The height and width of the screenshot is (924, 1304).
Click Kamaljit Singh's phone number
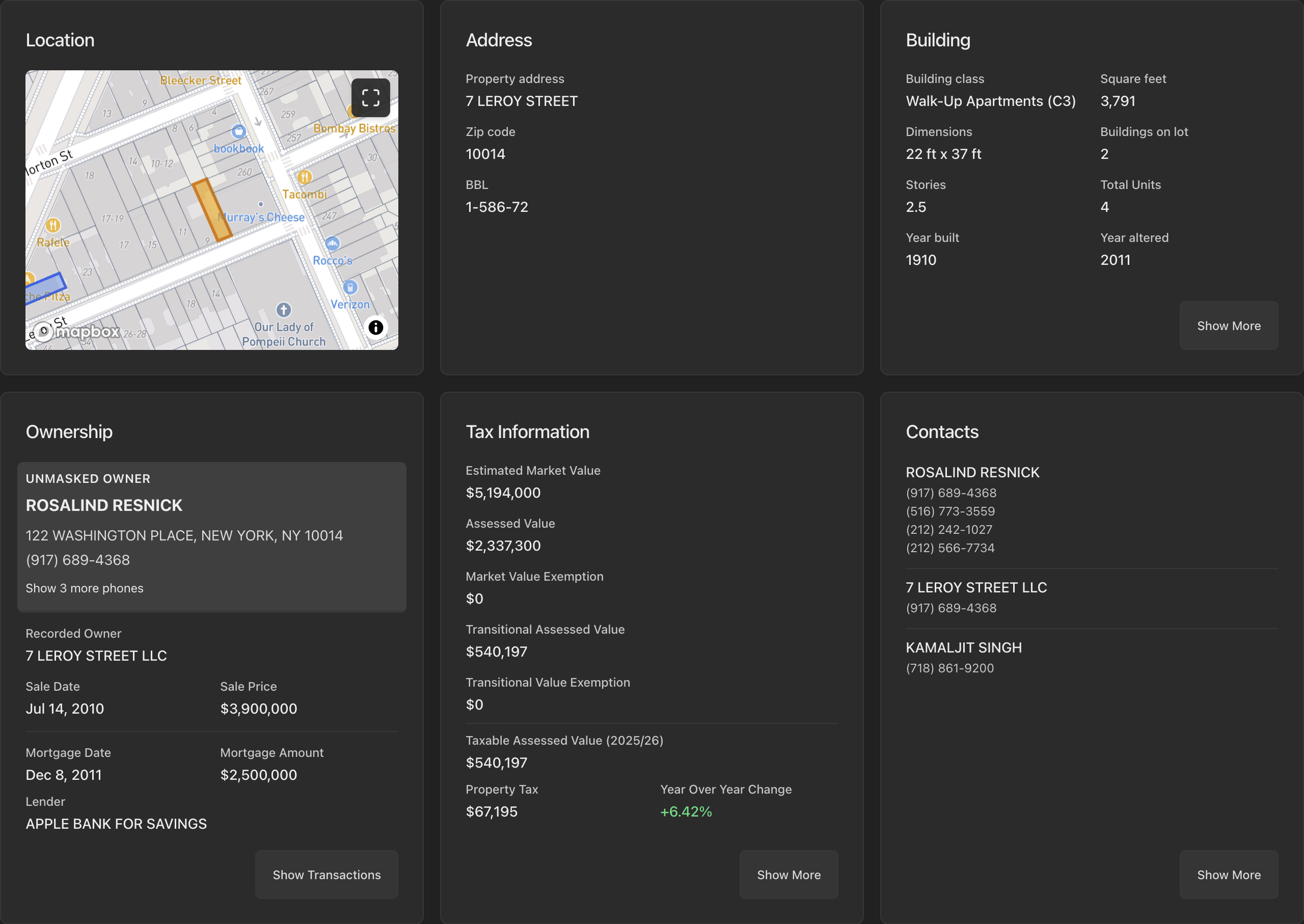[949, 668]
